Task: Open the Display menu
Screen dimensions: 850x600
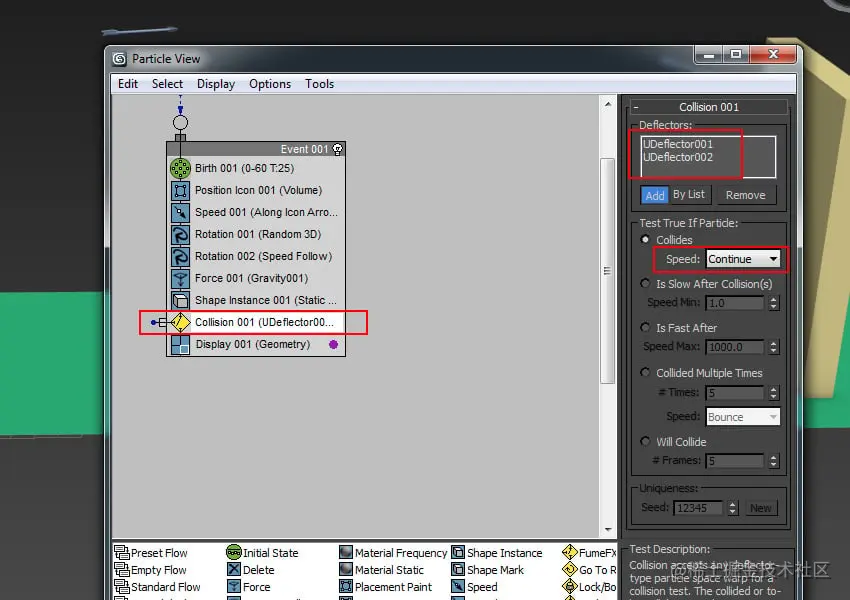Action: [216, 84]
